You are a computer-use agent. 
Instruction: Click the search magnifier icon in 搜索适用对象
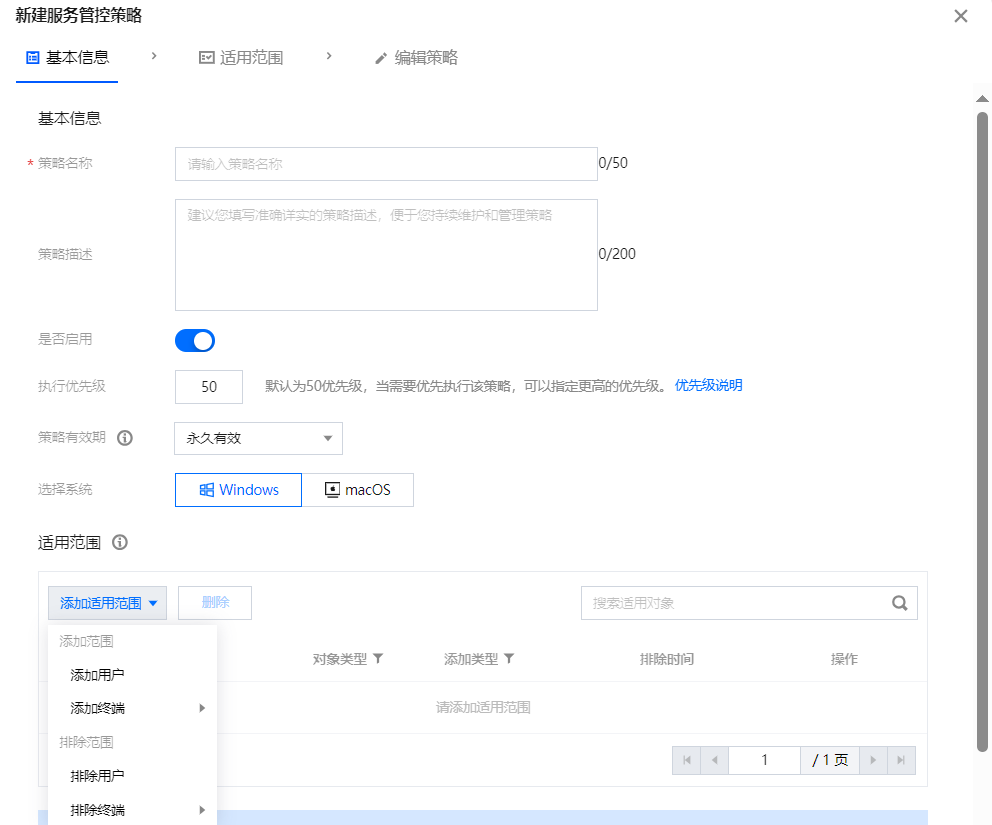click(x=899, y=603)
